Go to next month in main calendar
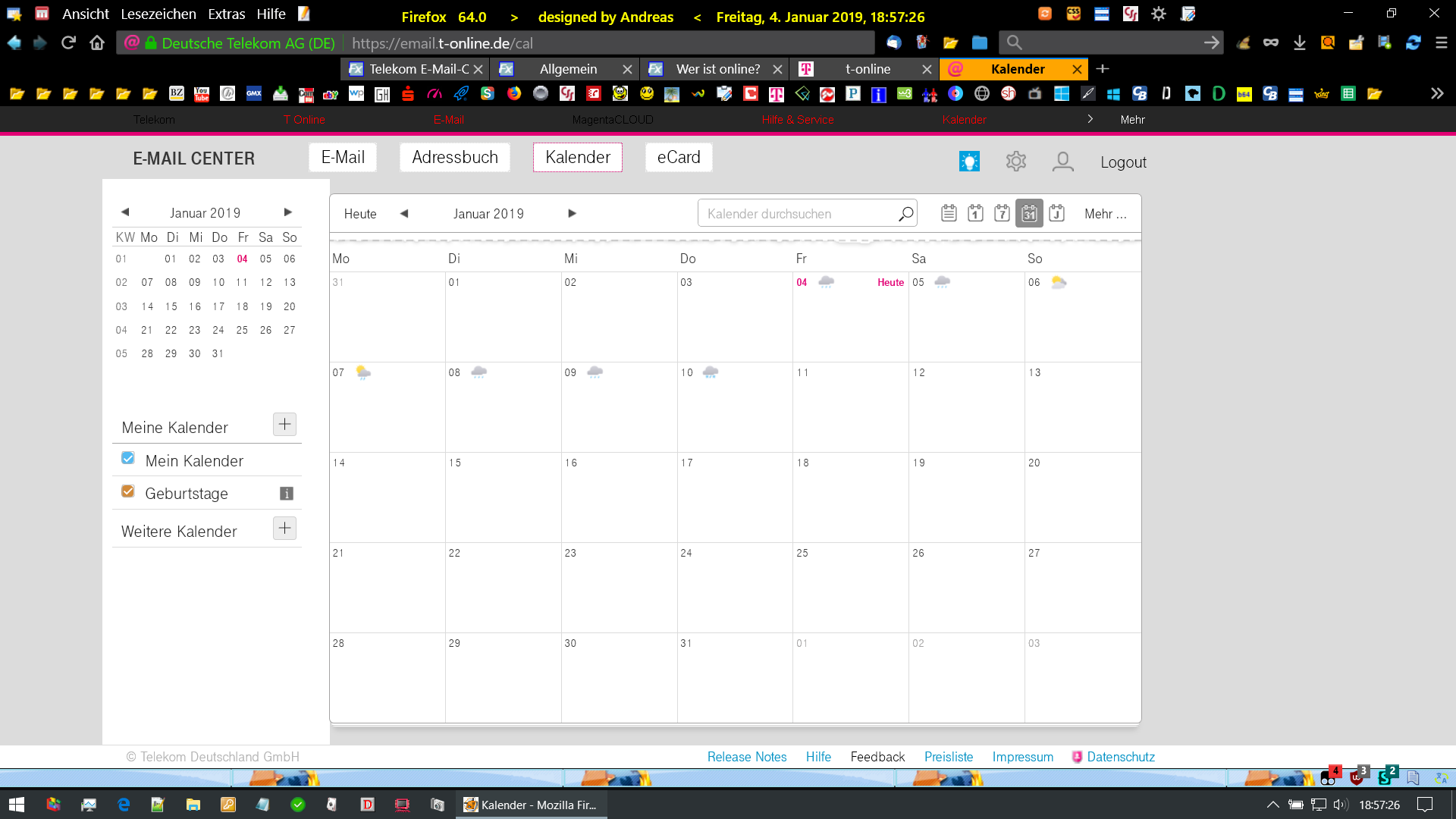 tap(572, 214)
